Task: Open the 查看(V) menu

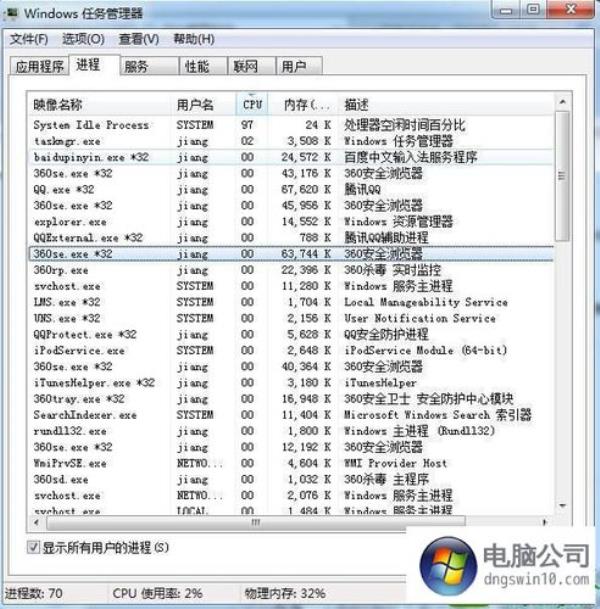Action: point(139,39)
